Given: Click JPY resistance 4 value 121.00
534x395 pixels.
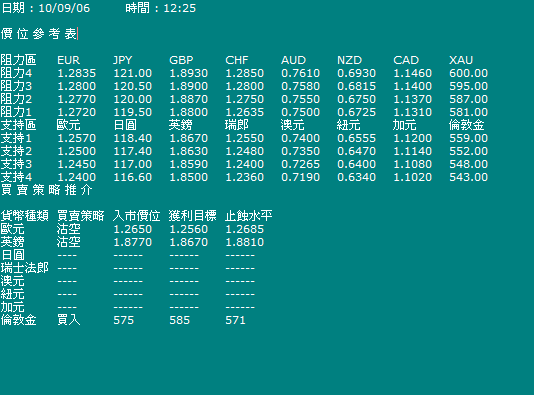Looking at the screenshot, I should (132, 73).
